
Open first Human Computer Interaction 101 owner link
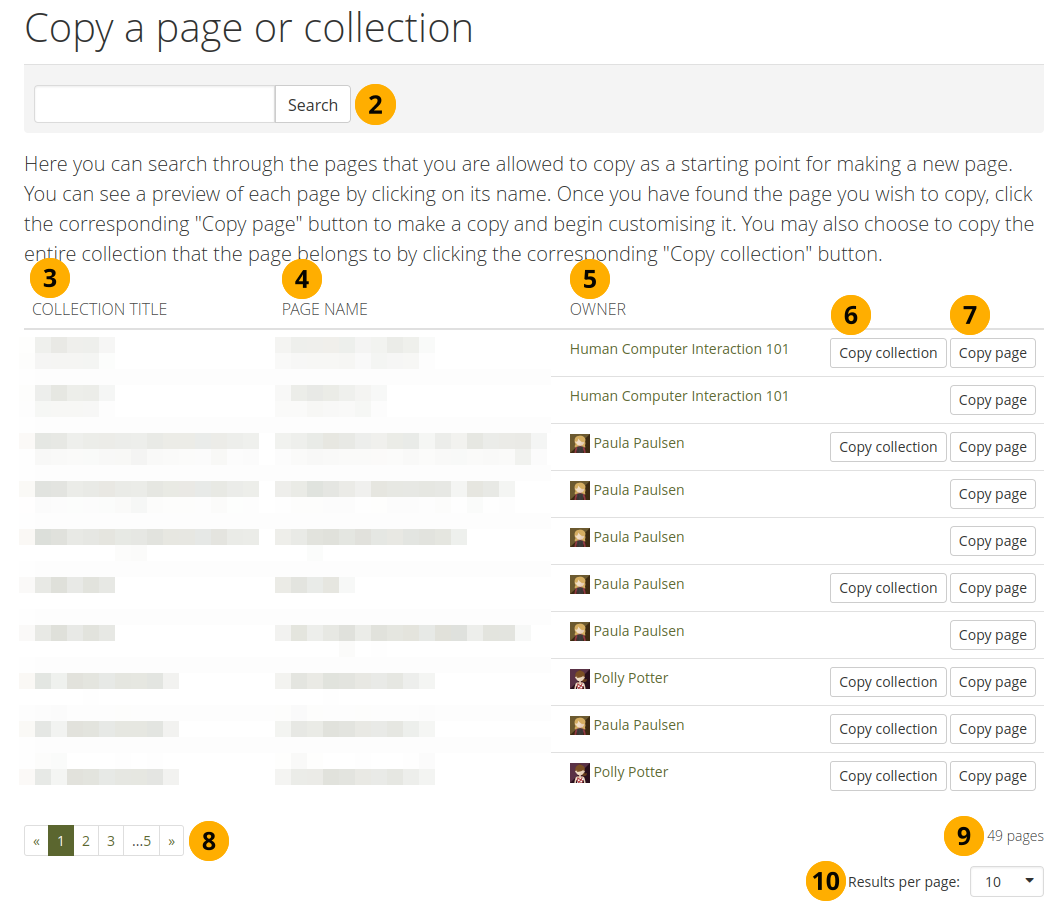click(x=679, y=349)
